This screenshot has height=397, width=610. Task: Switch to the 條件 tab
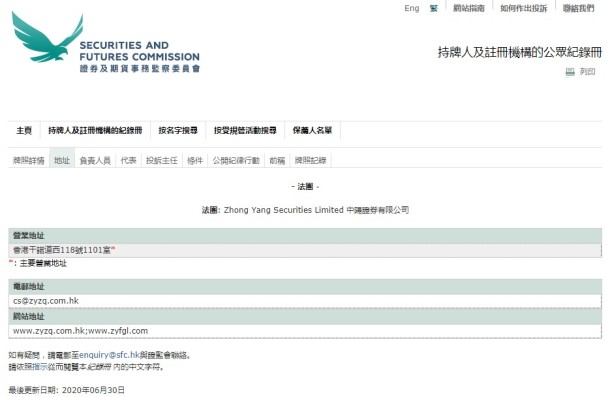[195, 160]
